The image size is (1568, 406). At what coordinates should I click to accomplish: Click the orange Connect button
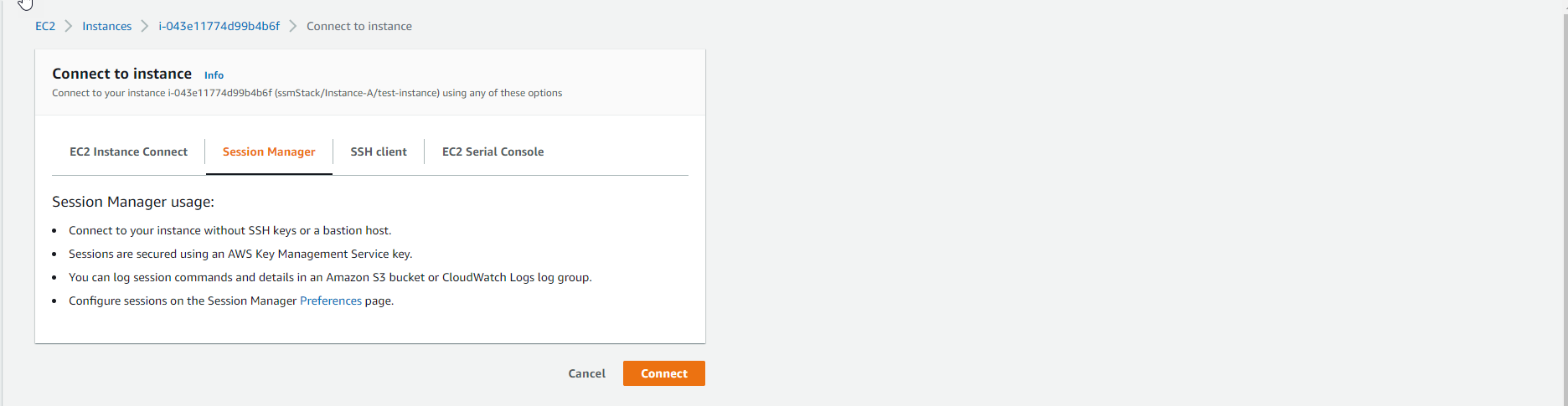[663, 373]
